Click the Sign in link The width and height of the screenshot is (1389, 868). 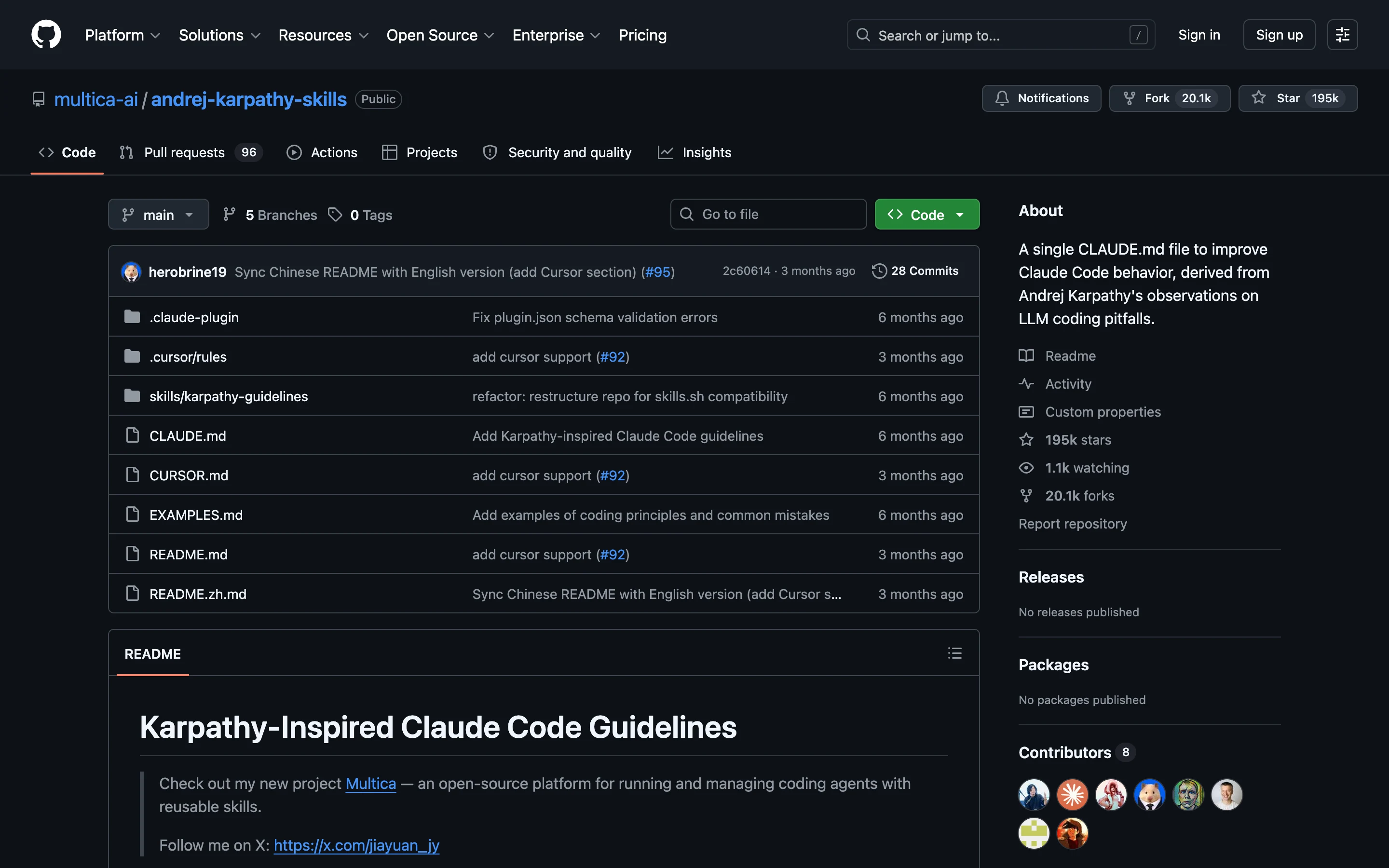pos(1198,35)
